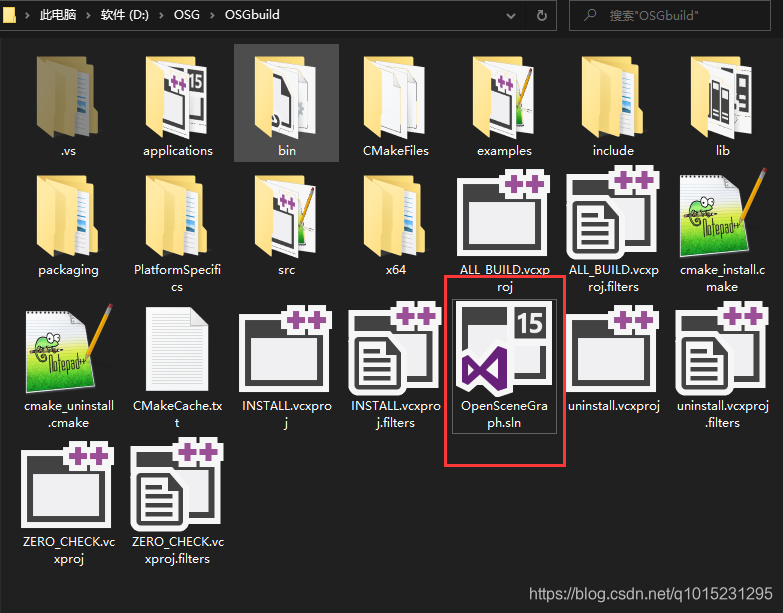
Task: Select the ZERO_CHECK.vcxproj file icon
Action: (x=67, y=484)
